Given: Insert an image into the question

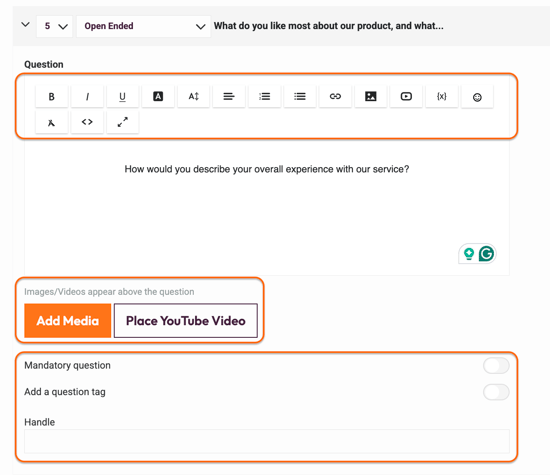Looking at the screenshot, I should click(x=371, y=96).
